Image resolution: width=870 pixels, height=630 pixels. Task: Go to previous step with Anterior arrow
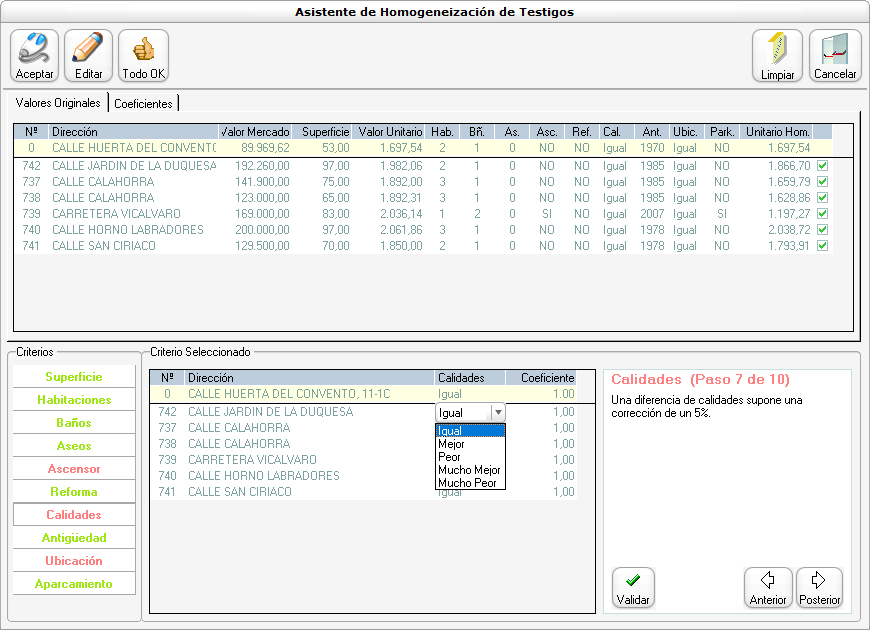coord(768,588)
